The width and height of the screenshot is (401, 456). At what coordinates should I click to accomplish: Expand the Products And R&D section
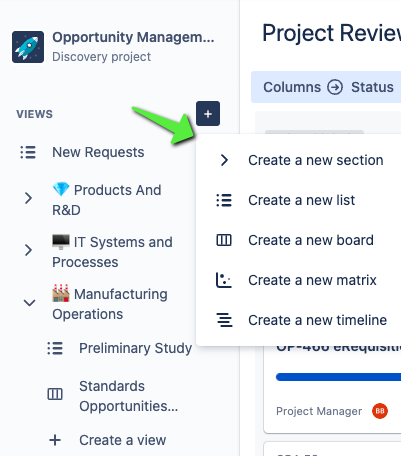29,198
